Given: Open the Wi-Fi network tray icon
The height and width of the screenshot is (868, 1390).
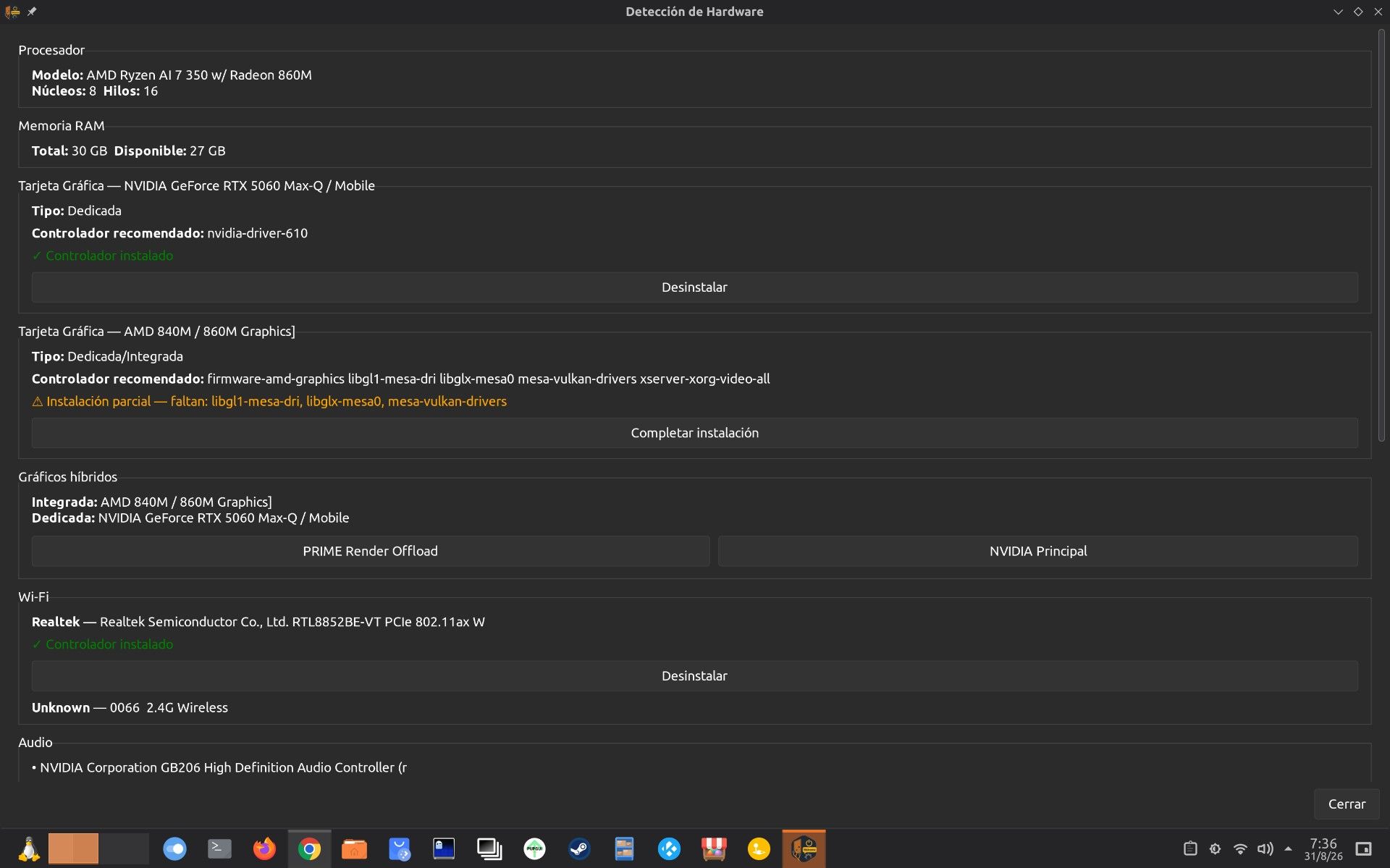Looking at the screenshot, I should coord(1240,848).
